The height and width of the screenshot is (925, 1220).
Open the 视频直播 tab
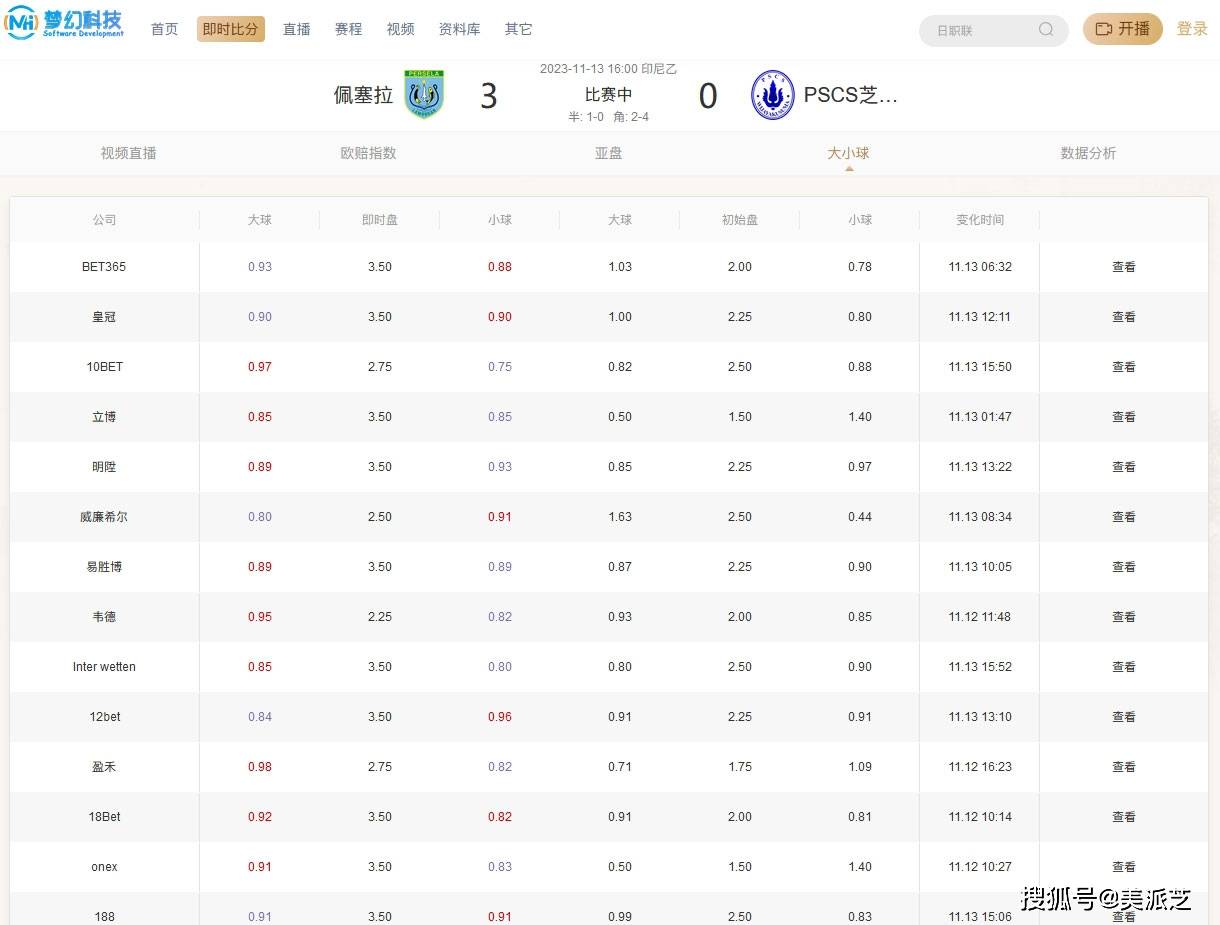pos(128,153)
